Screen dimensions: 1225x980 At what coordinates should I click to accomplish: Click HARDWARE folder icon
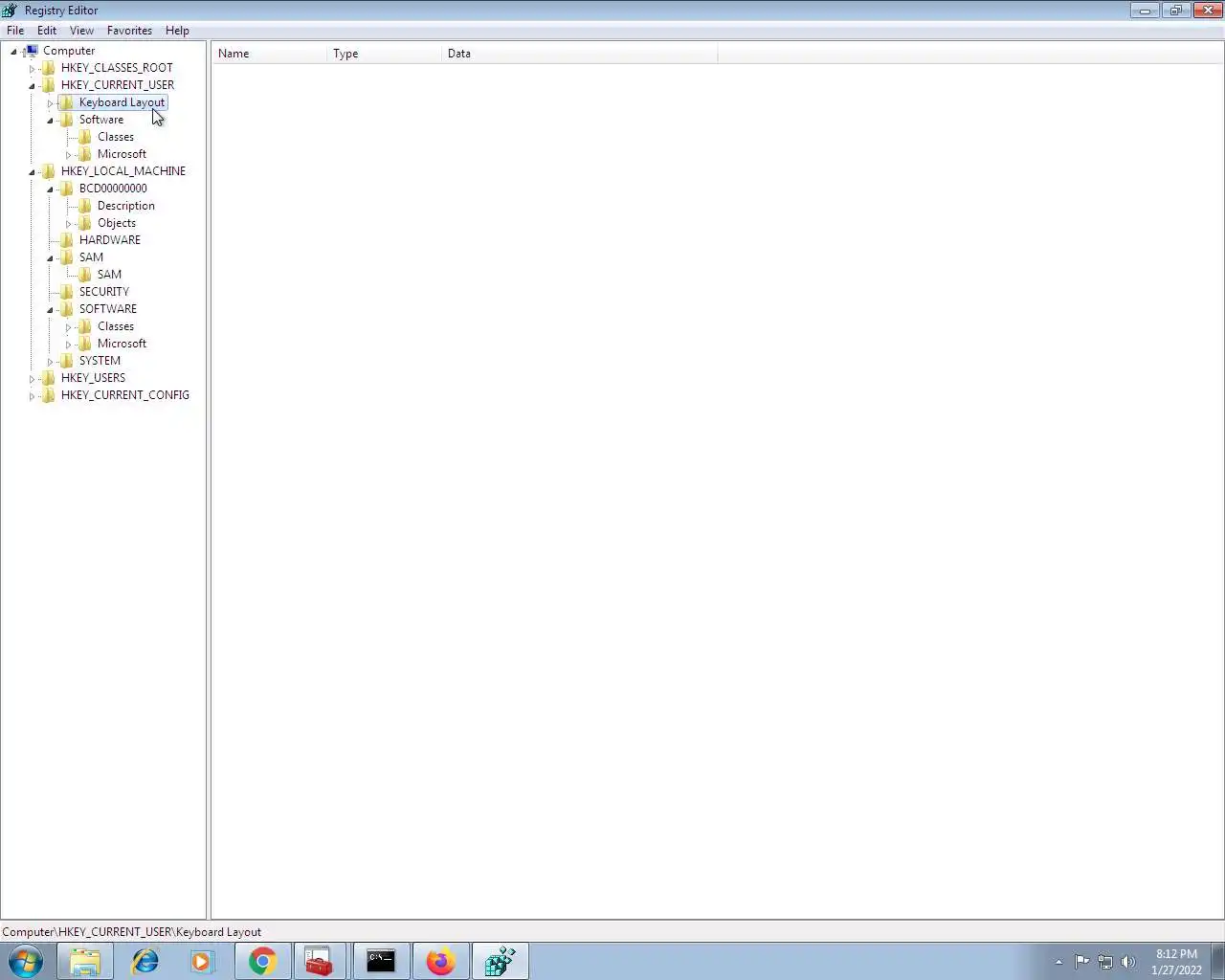click(67, 240)
